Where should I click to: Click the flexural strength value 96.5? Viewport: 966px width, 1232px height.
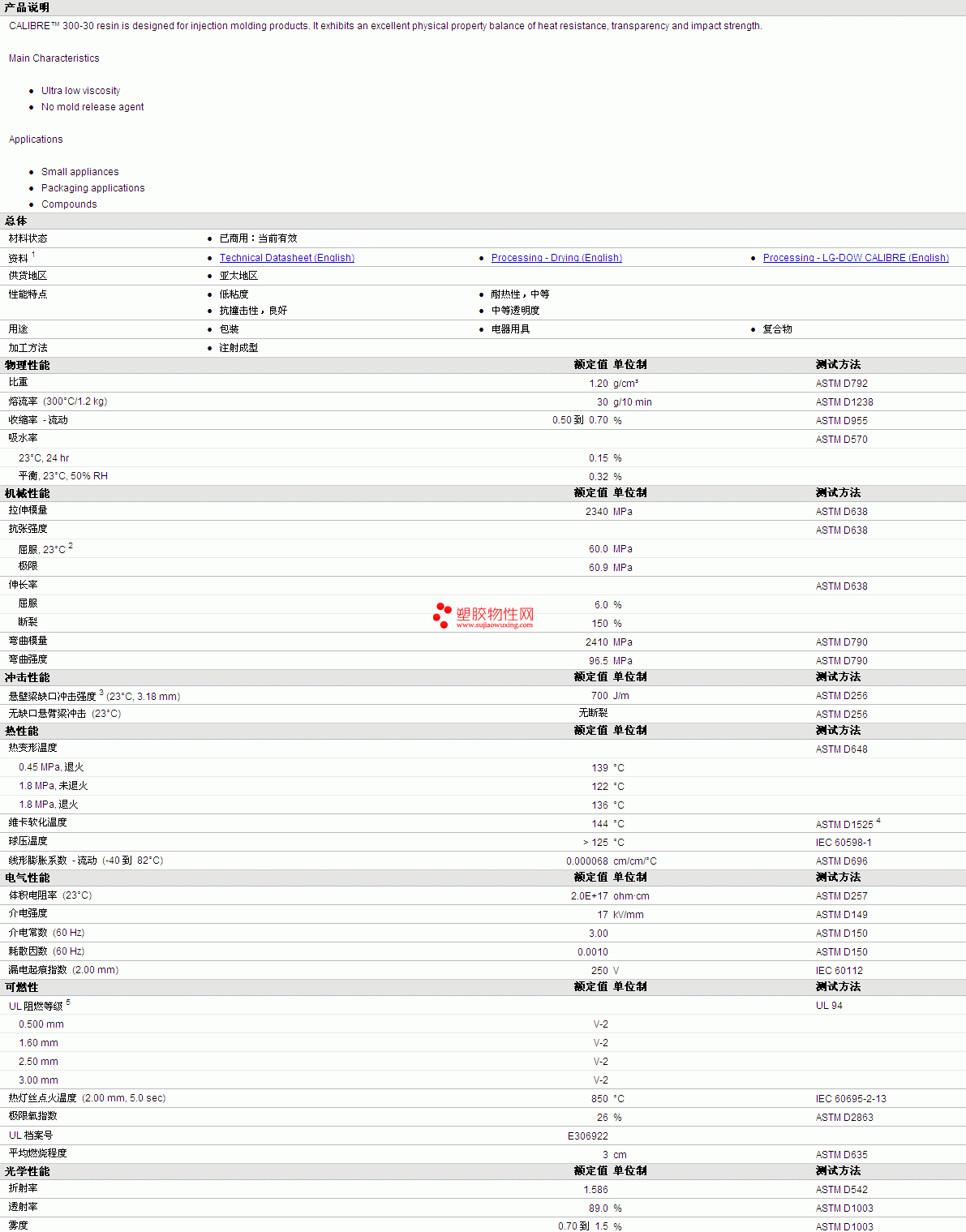599,661
